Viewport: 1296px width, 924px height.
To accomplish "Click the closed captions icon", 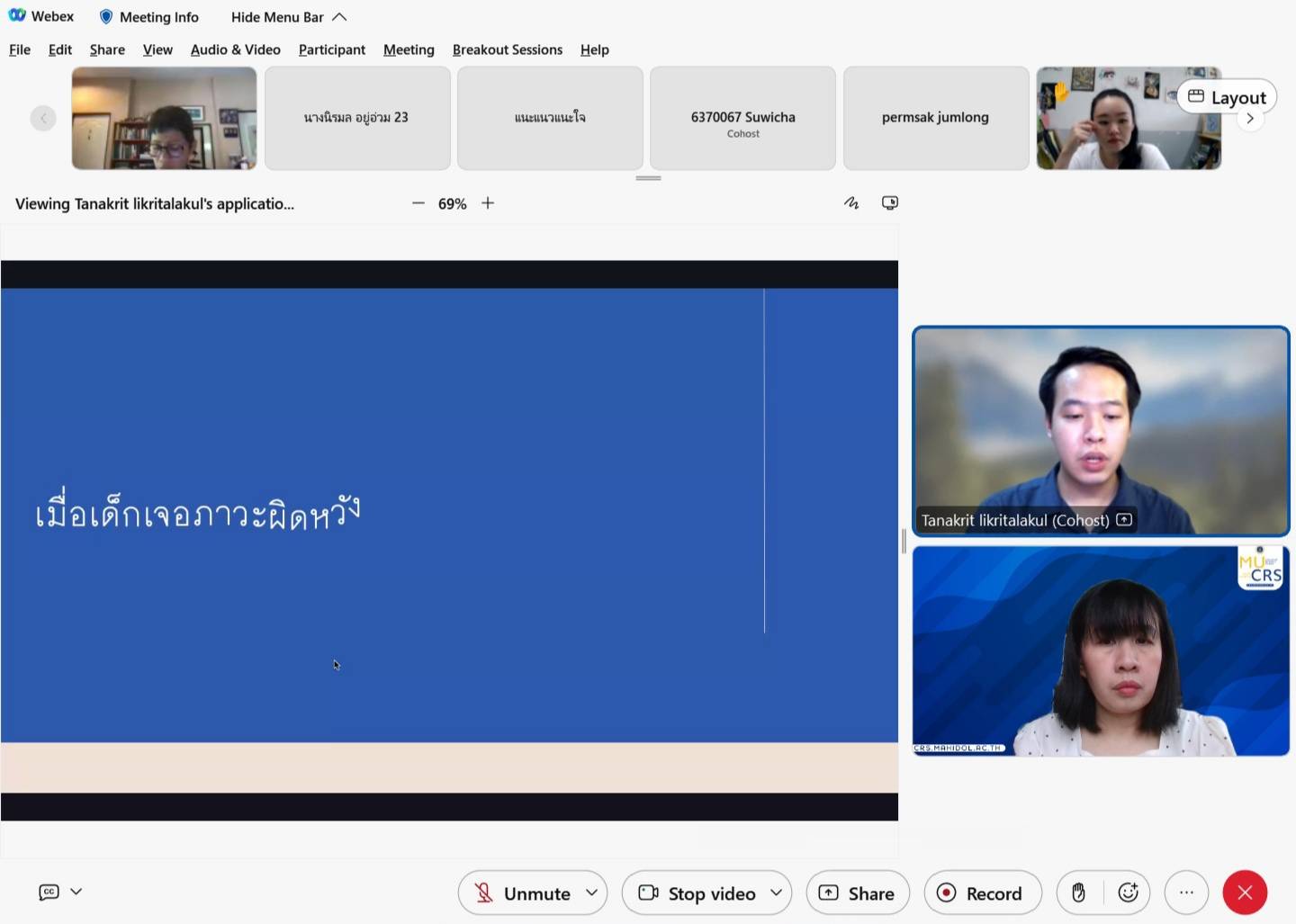I will (49, 892).
